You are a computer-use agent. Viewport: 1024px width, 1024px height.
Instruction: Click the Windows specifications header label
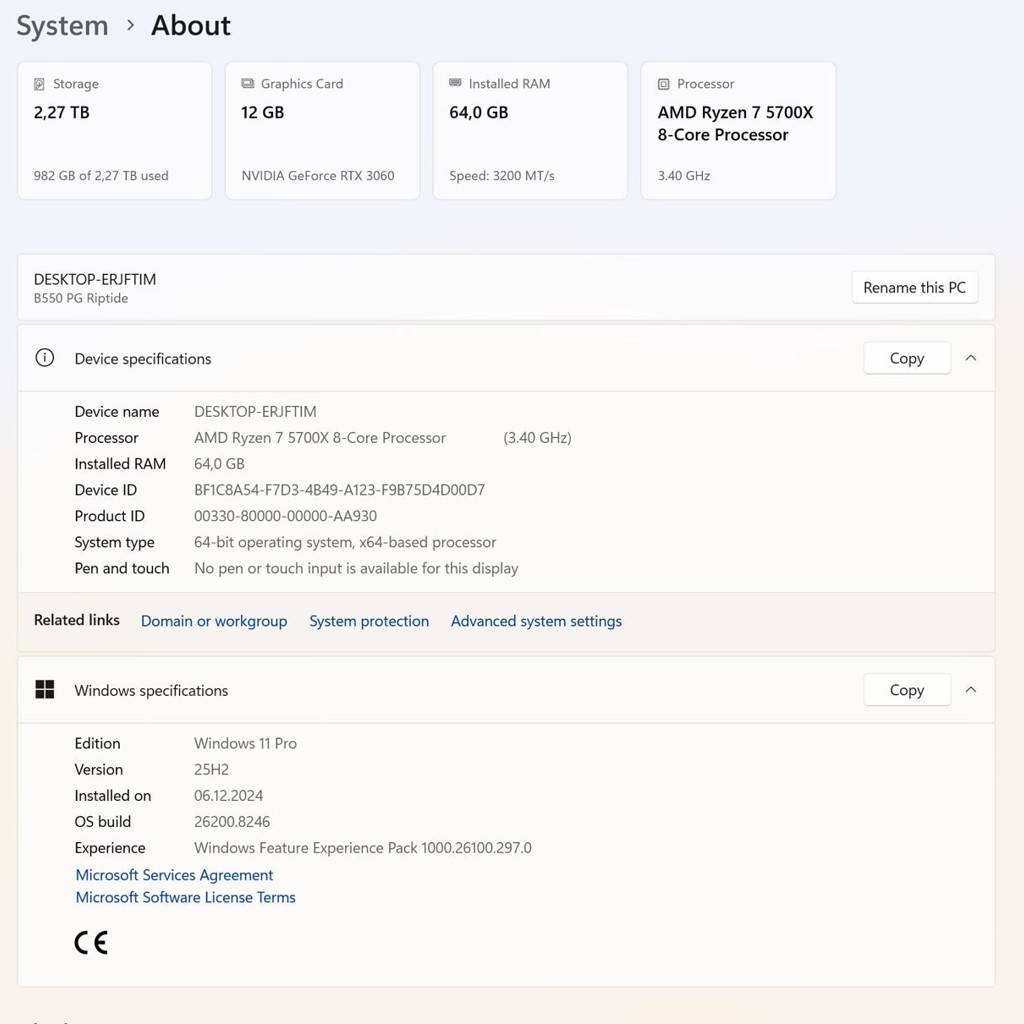point(152,690)
